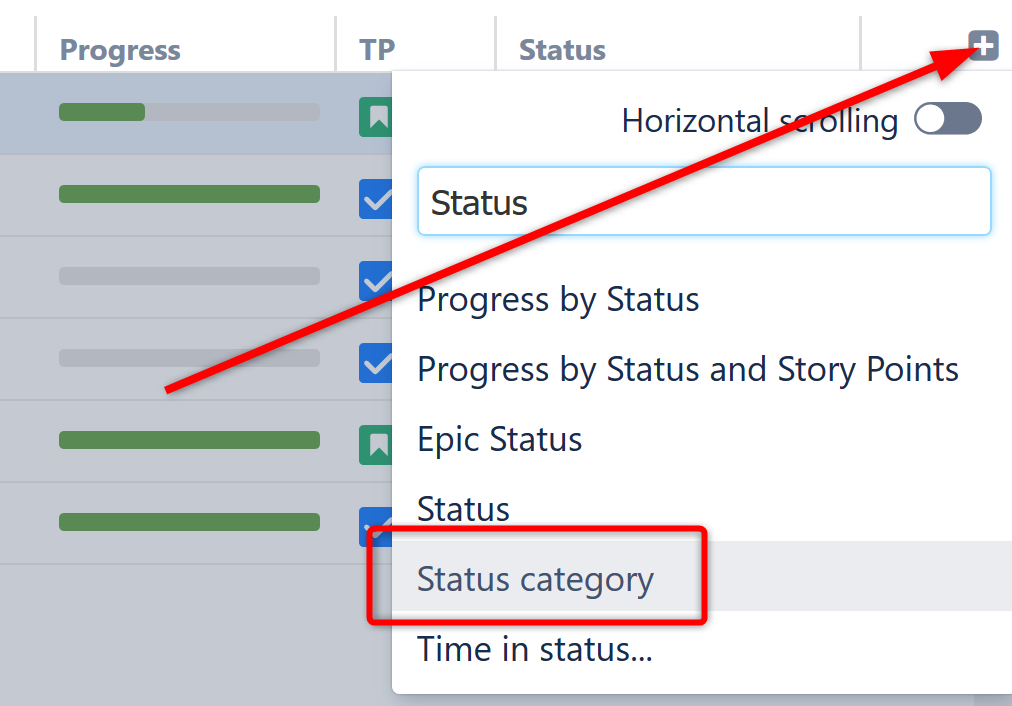Click the green epic icon in first row
The image size is (1012, 706).
click(x=376, y=119)
